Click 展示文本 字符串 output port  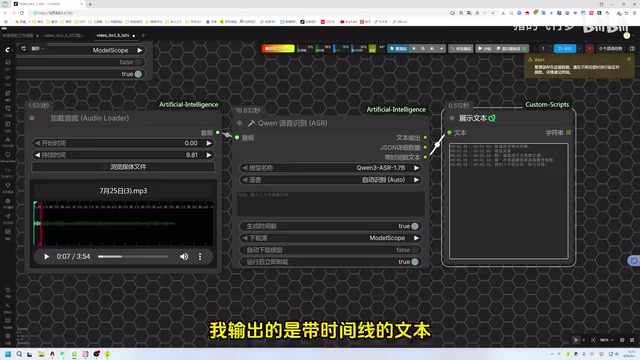pos(569,132)
